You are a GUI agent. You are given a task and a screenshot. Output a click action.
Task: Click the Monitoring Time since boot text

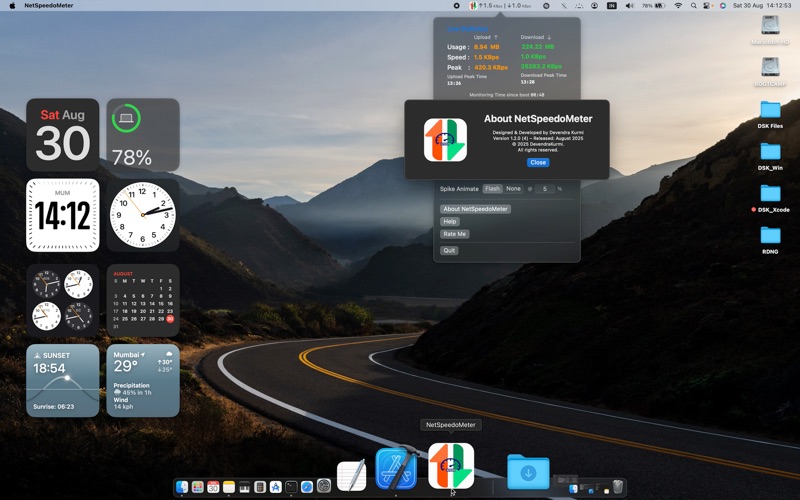506,95
